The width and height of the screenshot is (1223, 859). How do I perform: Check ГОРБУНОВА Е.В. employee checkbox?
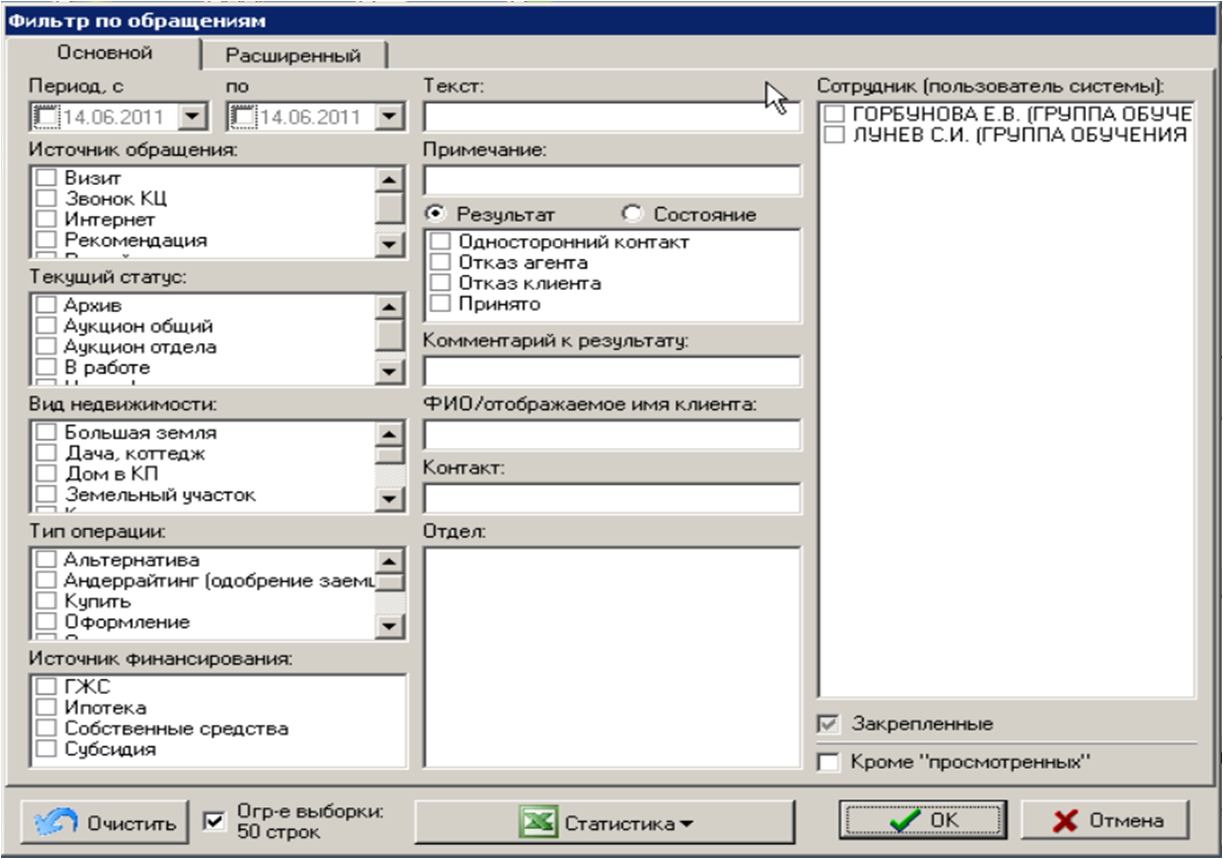(830, 114)
